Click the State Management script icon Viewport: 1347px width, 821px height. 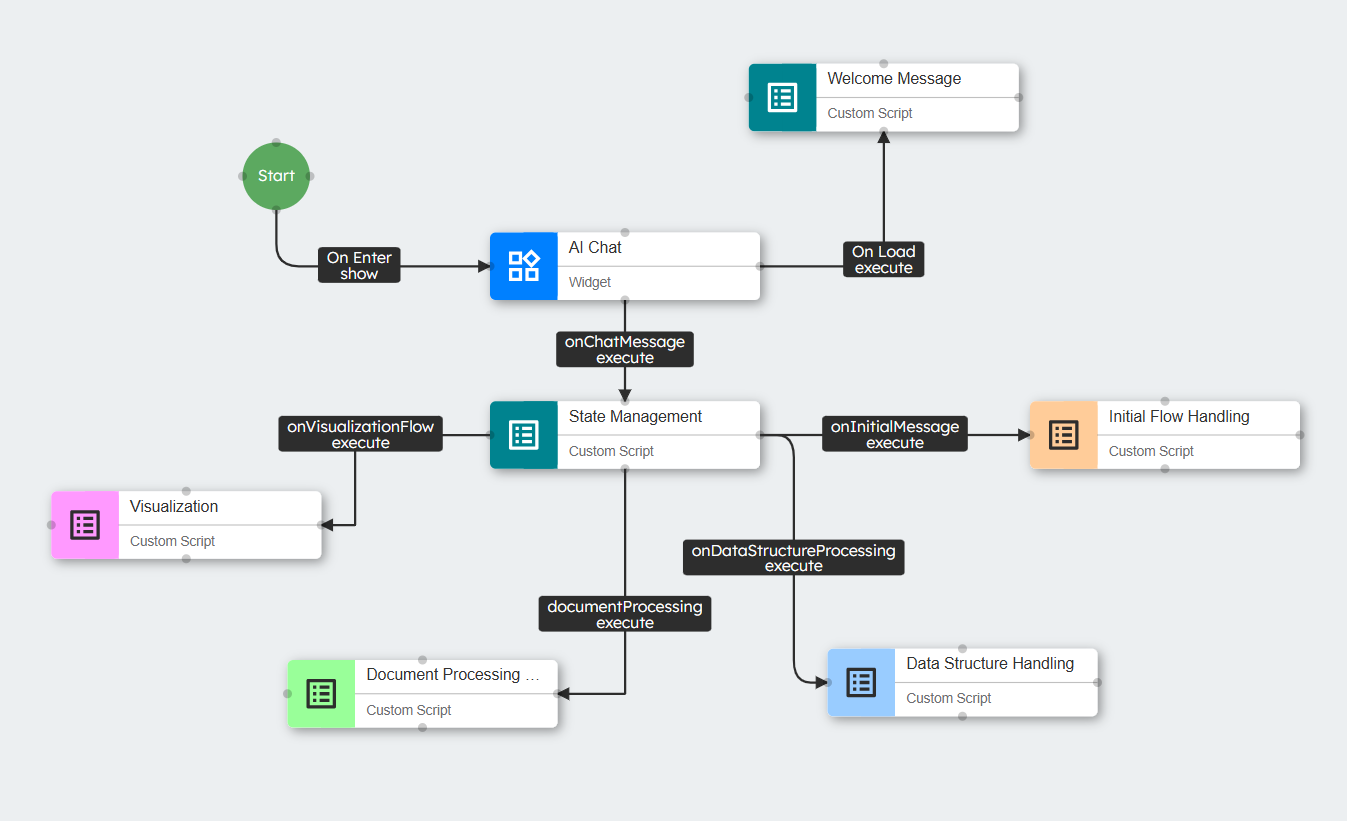(x=523, y=435)
